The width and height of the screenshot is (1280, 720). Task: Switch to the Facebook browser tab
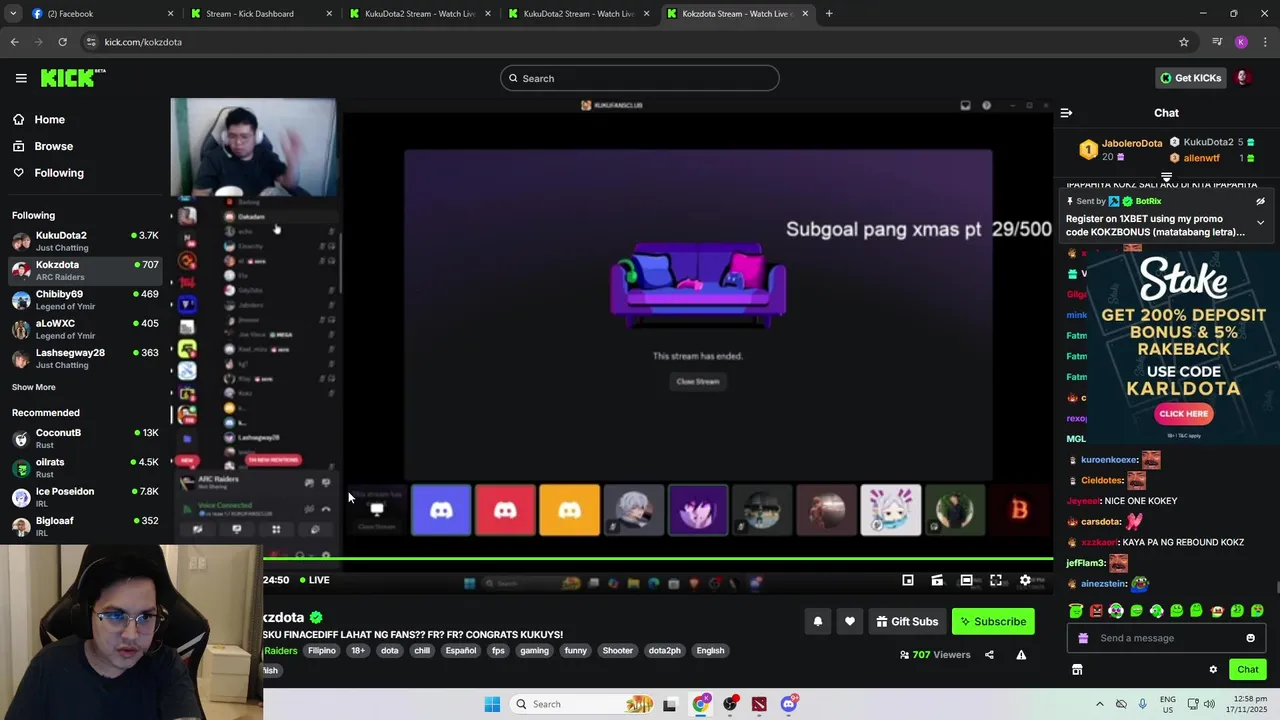coord(100,14)
